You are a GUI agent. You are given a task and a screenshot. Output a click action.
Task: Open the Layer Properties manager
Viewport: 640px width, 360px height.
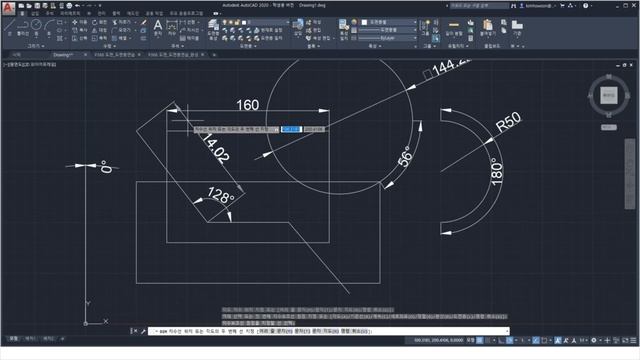click(x=213, y=29)
